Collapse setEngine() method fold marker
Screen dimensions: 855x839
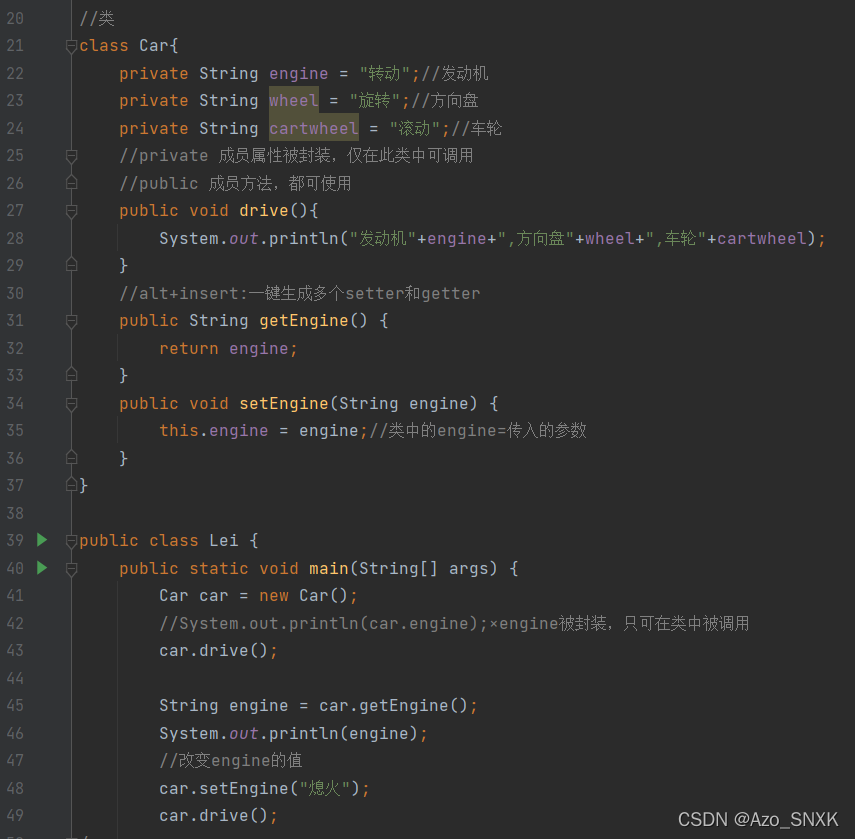click(x=71, y=403)
